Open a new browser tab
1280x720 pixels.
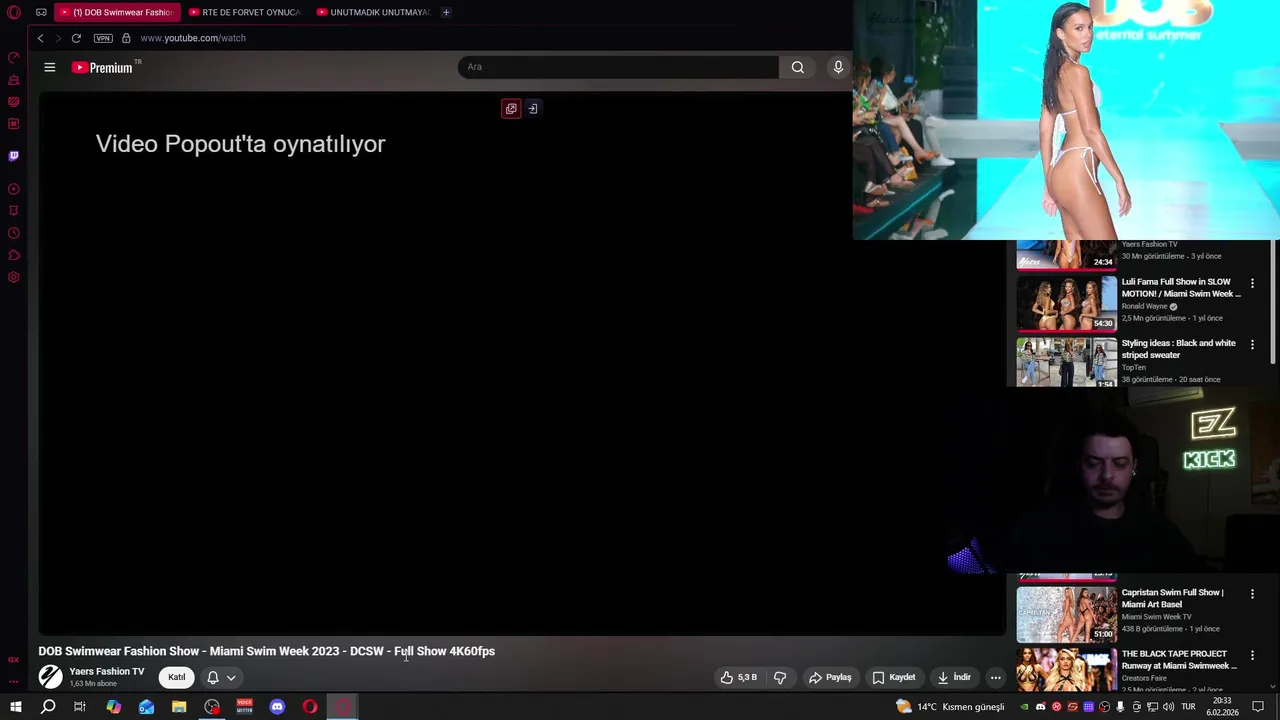pyautogui.click(x=446, y=12)
